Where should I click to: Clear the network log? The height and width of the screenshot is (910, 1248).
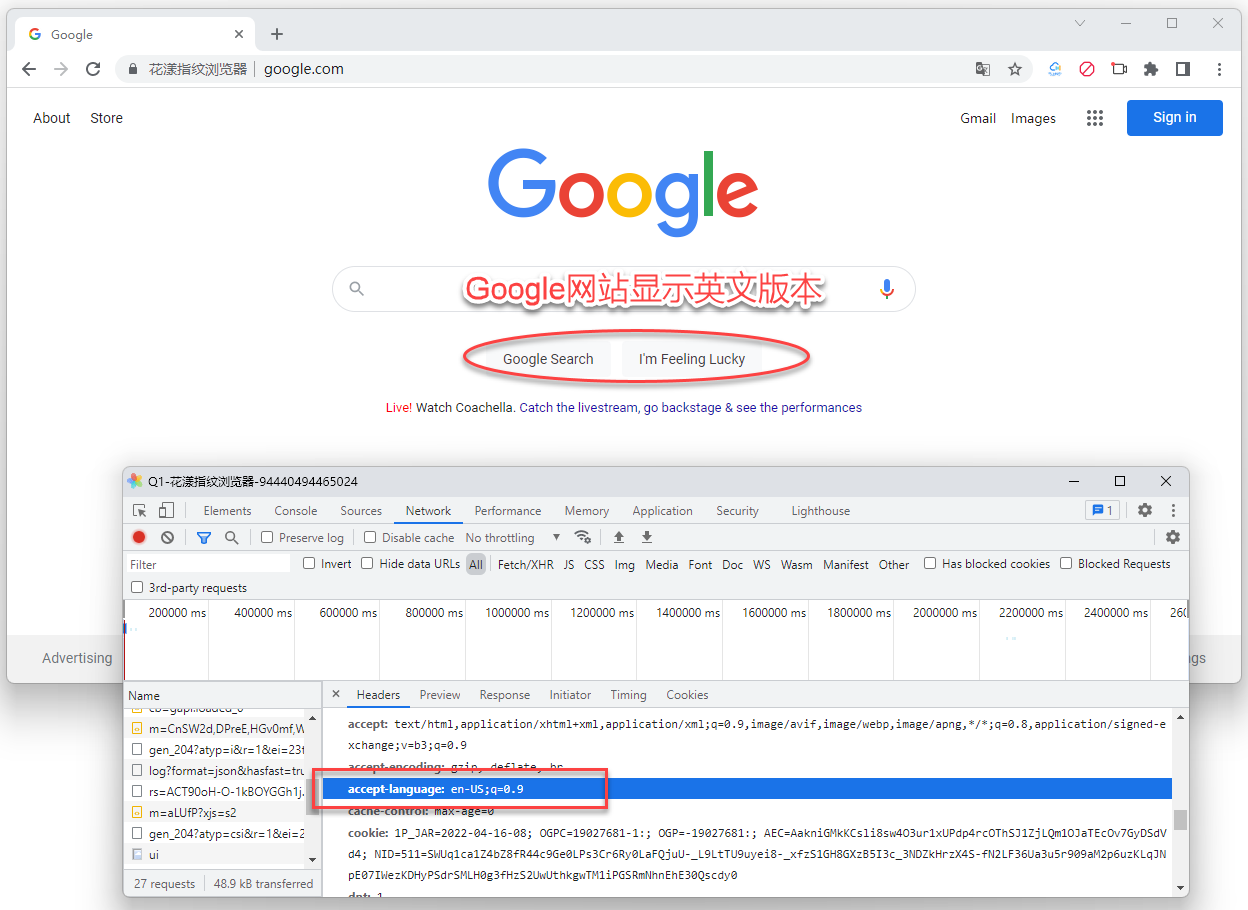pos(167,537)
